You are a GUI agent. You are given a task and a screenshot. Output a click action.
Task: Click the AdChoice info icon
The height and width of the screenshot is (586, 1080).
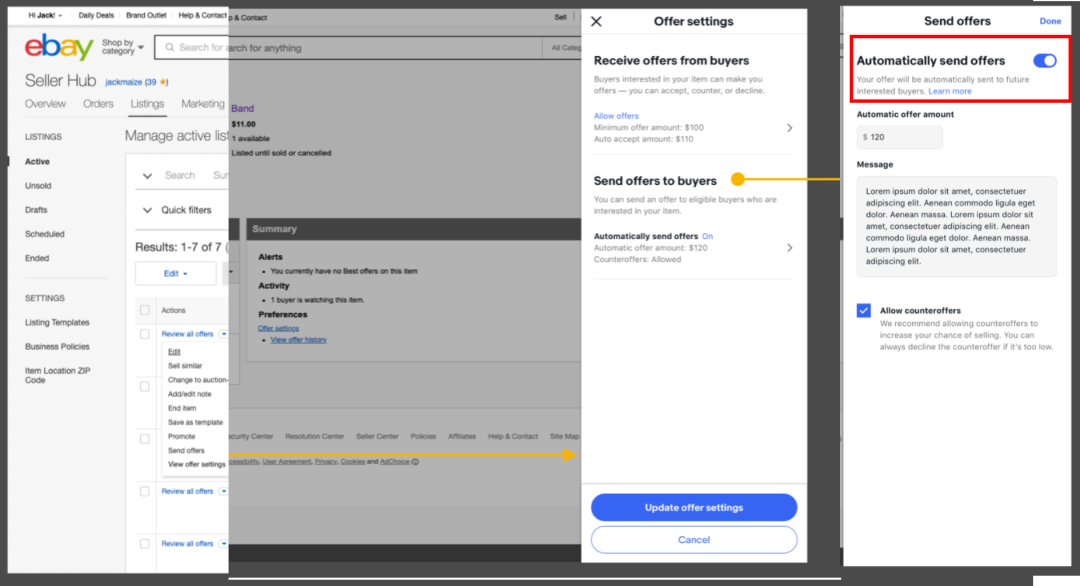(415, 461)
